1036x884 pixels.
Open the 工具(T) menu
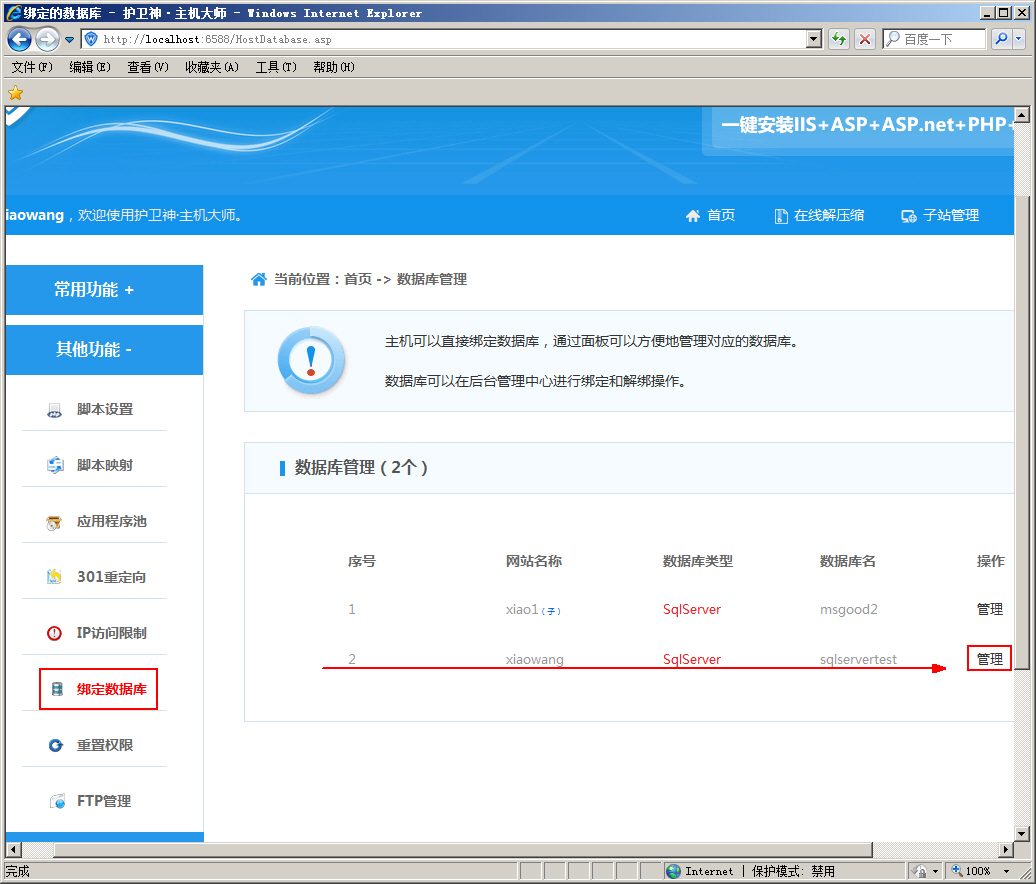coord(275,67)
